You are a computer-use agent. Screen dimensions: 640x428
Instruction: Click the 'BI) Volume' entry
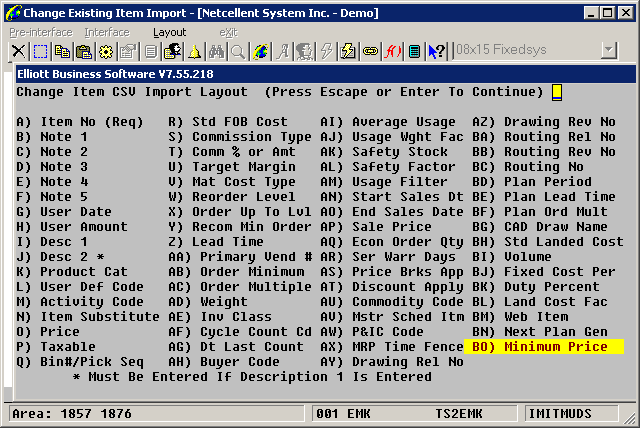pyautogui.click(x=512, y=257)
